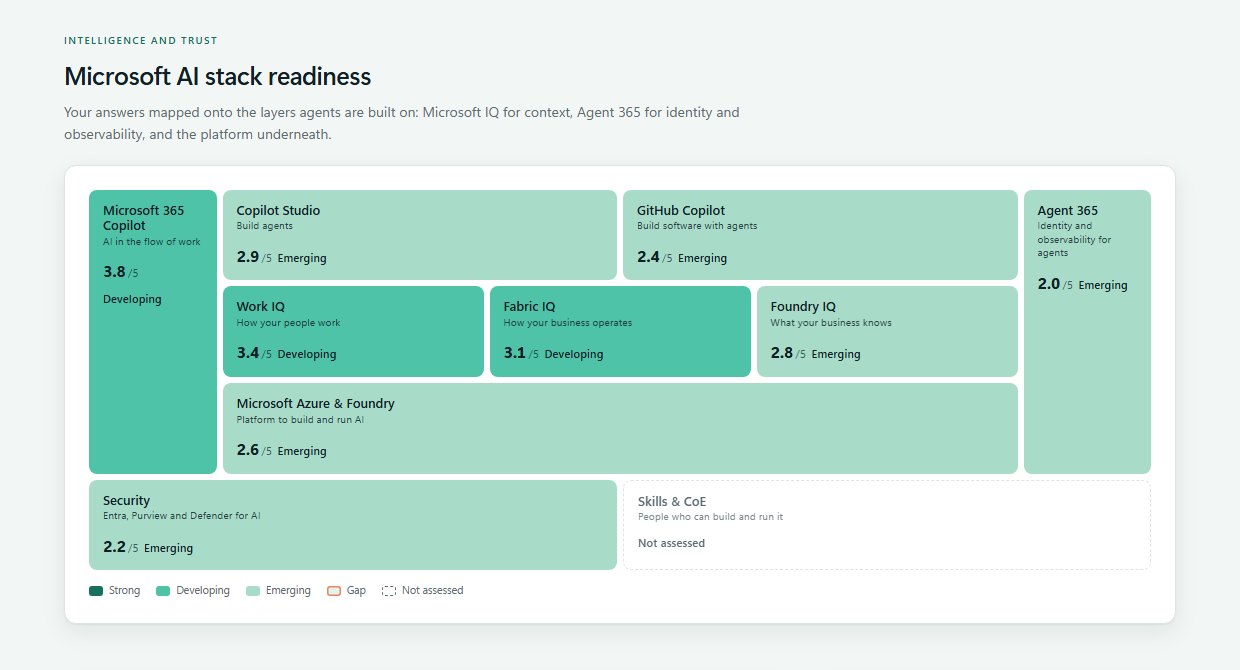Click the Gap legend outline swatch
Image resolution: width=1240 pixels, height=670 pixels.
pos(334,591)
